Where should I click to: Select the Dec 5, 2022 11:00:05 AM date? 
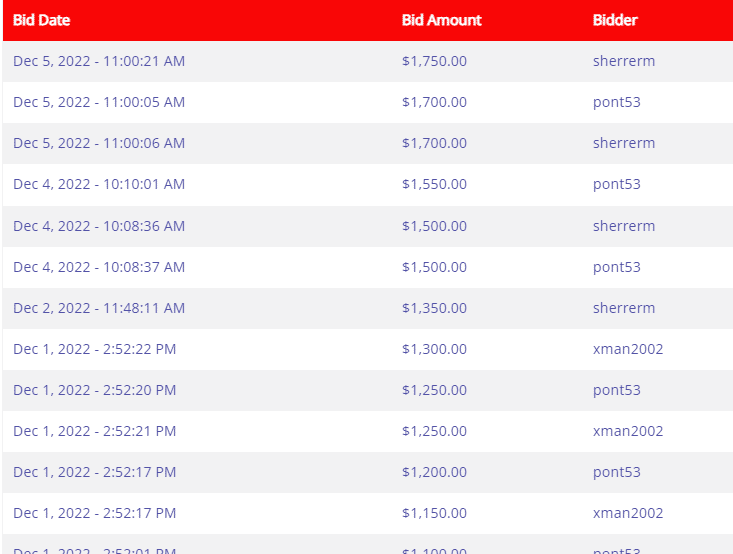coord(99,102)
